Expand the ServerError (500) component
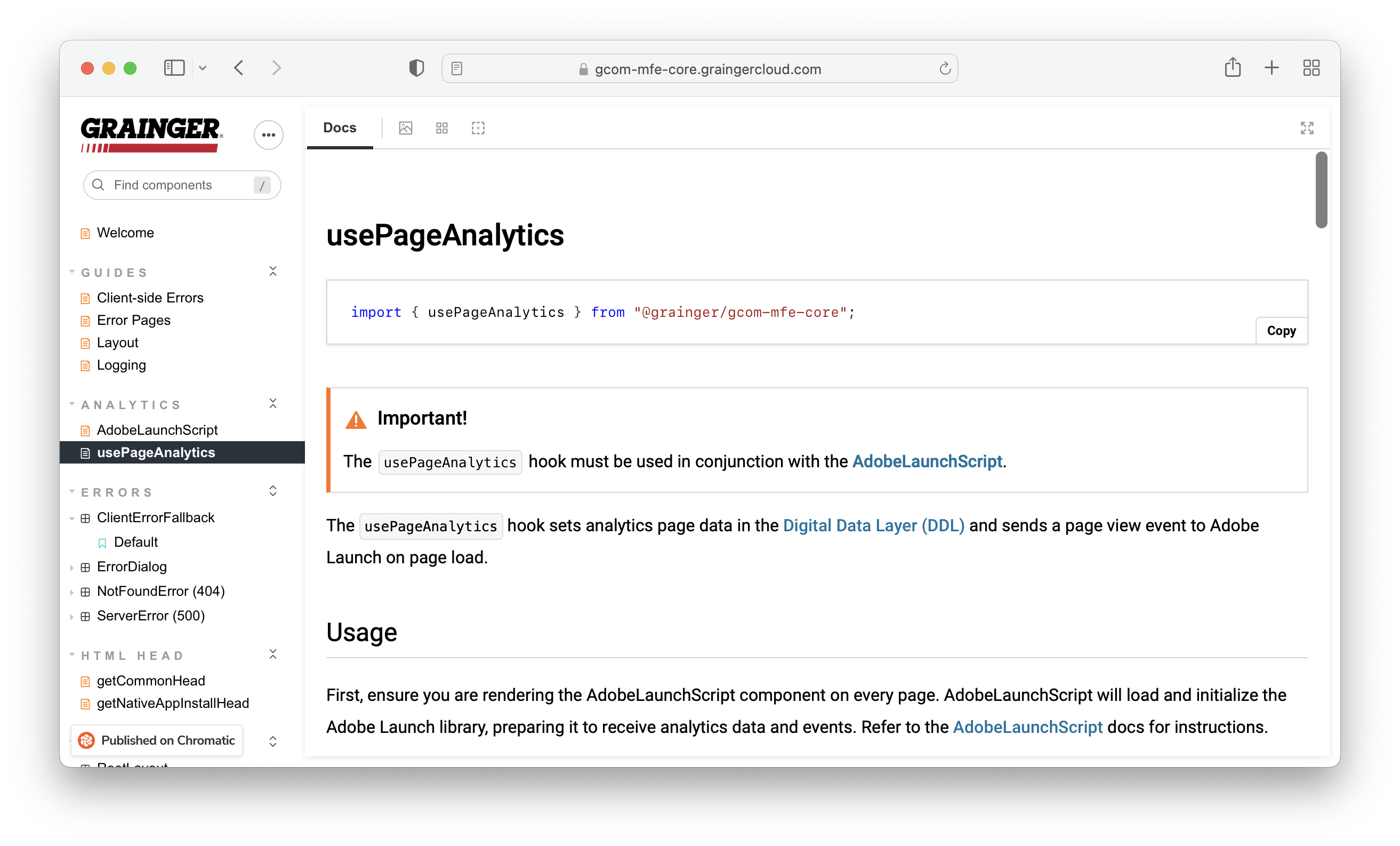The width and height of the screenshot is (1400, 846). click(150, 616)
